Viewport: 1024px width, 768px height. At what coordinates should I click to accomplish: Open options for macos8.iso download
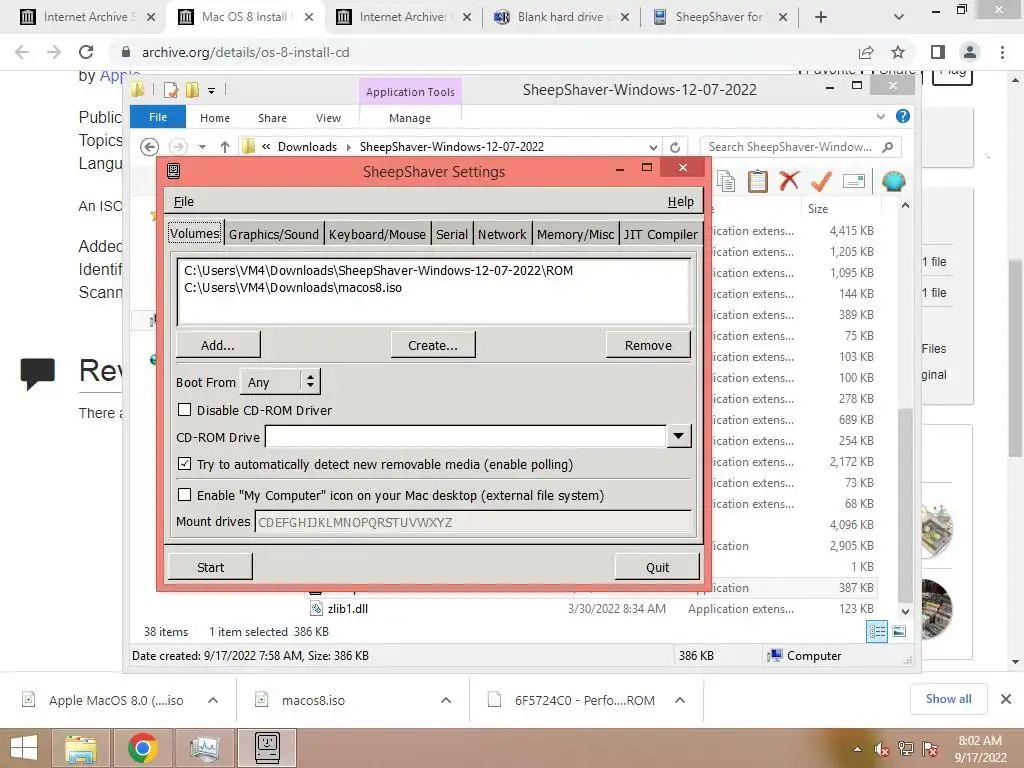(445, 700)
